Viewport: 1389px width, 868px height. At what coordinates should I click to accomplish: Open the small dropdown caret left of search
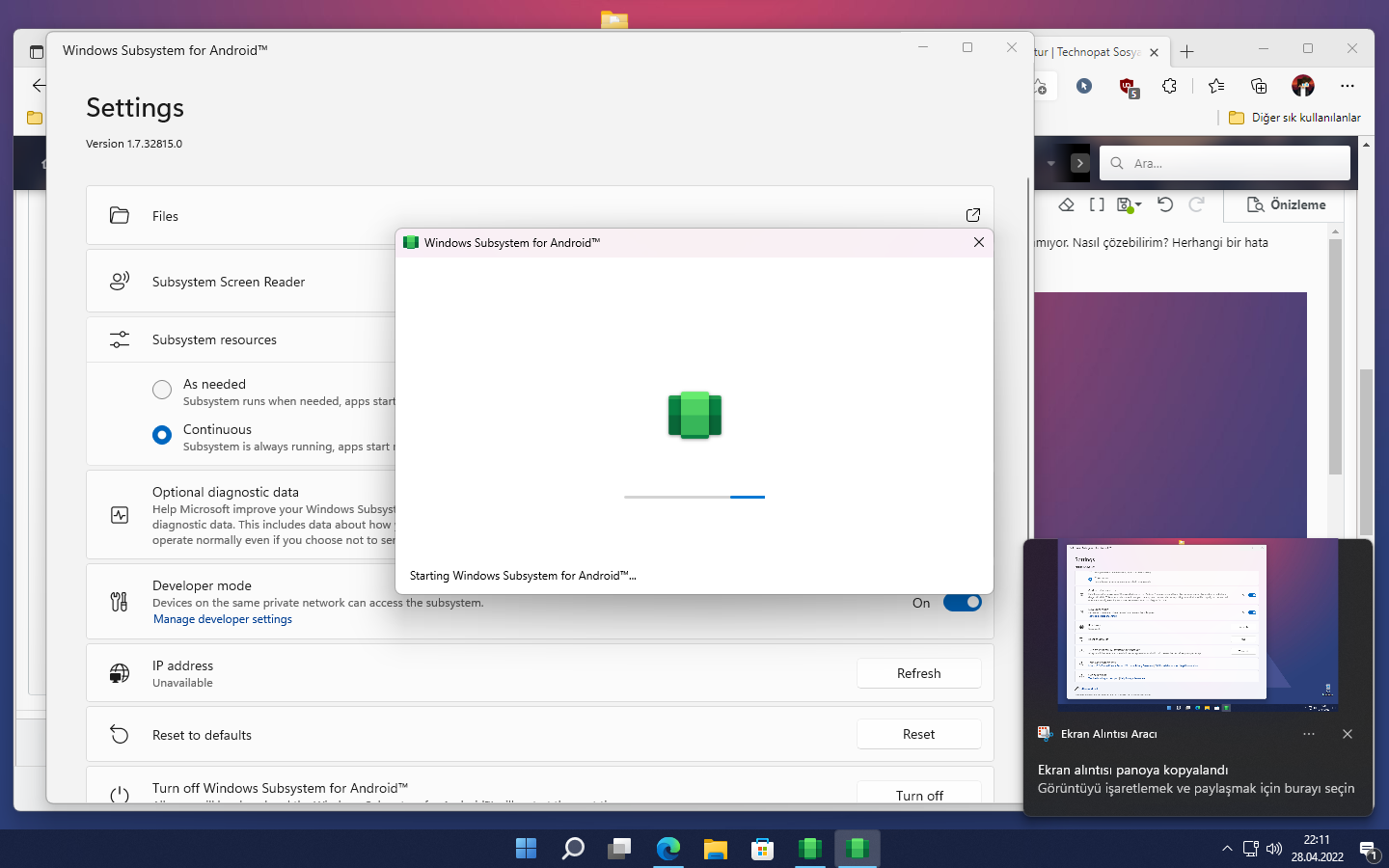click(x=1051, y=163)
